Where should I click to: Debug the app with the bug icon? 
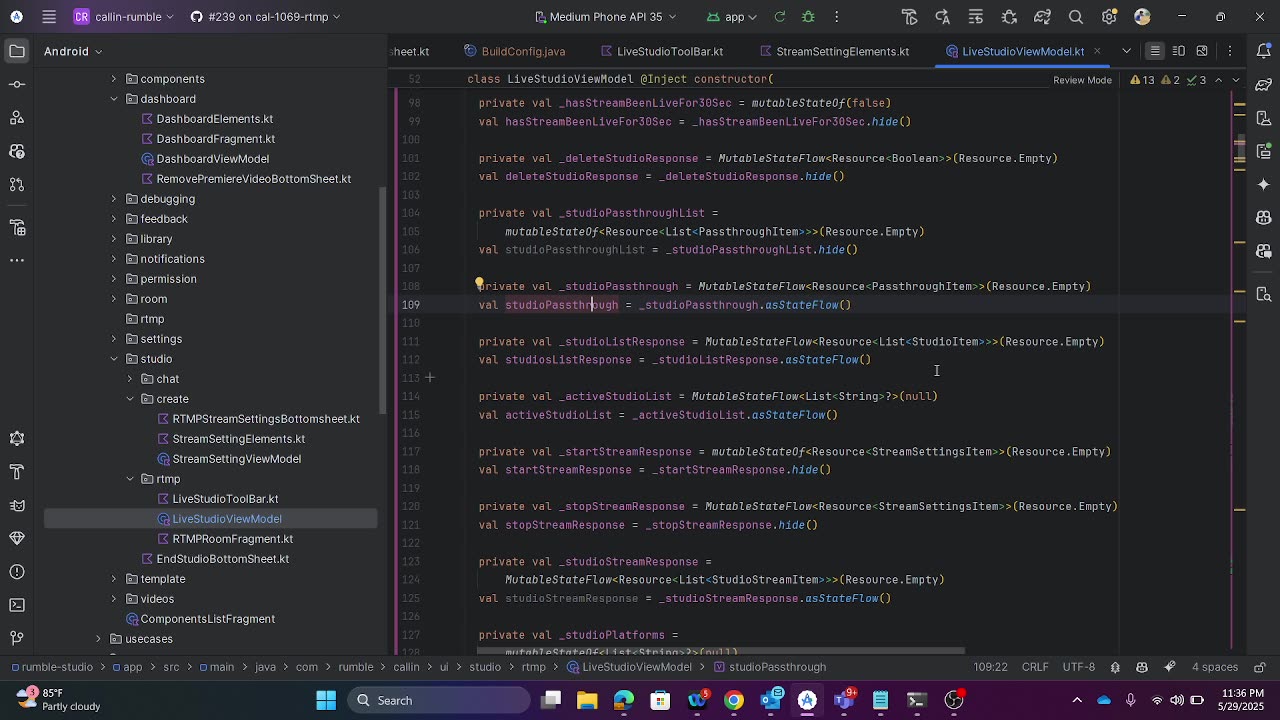(808, 17)
